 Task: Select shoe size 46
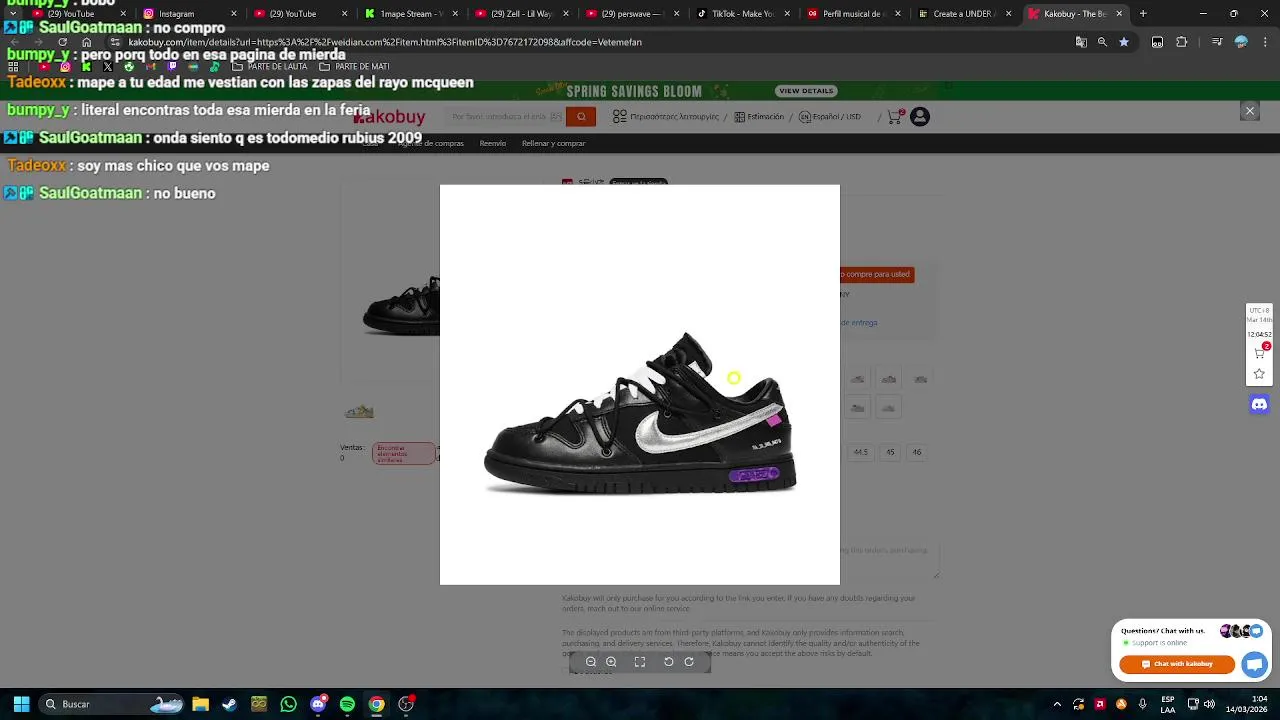click(916, 452)
